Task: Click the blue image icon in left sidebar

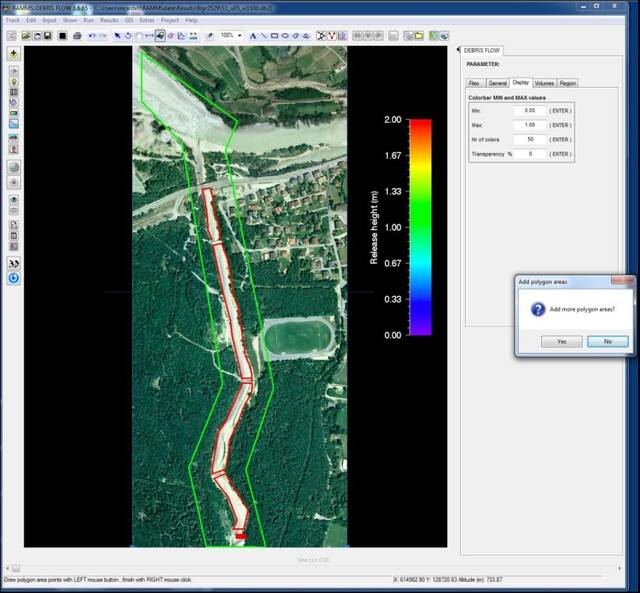Action: pos(13,124)
